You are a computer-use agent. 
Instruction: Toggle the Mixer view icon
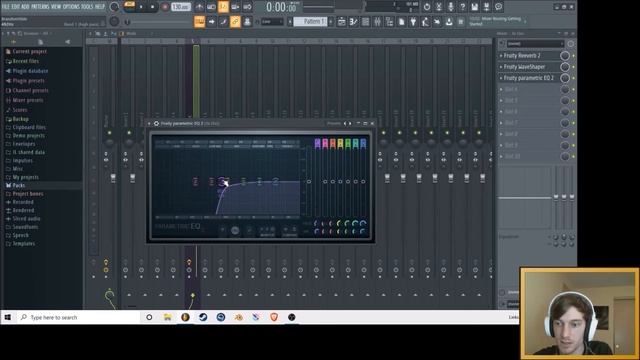pos(378,22)
